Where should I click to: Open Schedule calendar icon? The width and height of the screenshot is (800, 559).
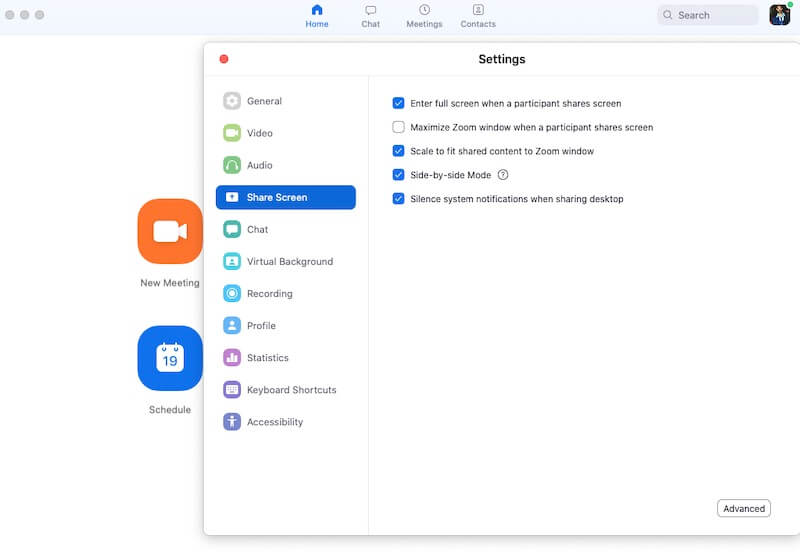coord(170,359)
